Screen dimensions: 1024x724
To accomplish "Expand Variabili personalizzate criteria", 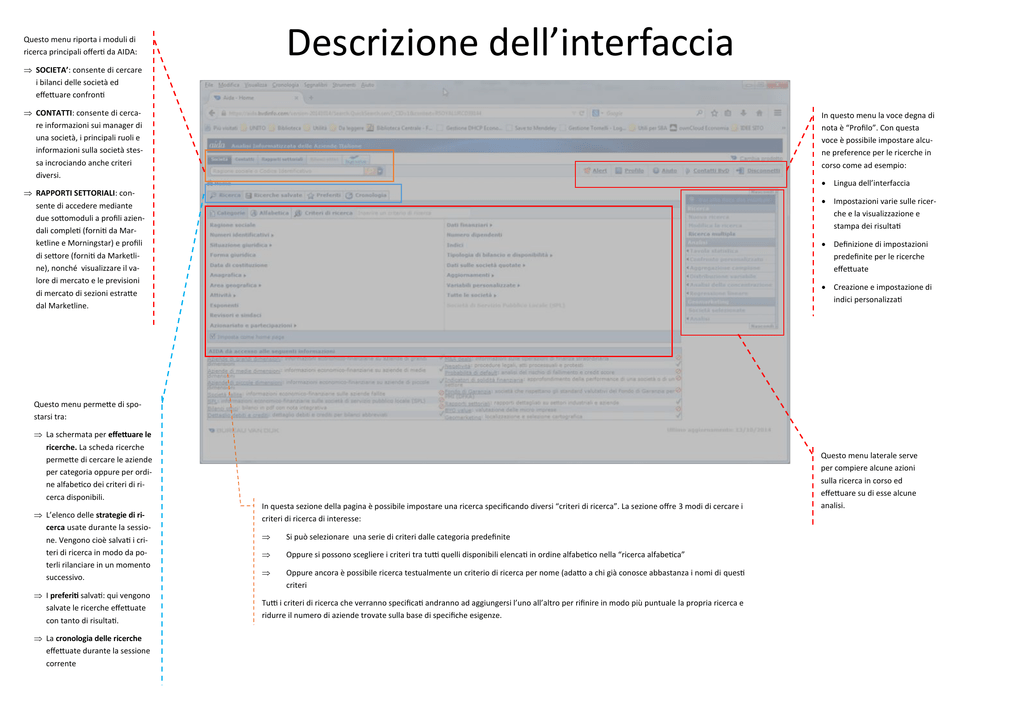I will pos(483,285).
